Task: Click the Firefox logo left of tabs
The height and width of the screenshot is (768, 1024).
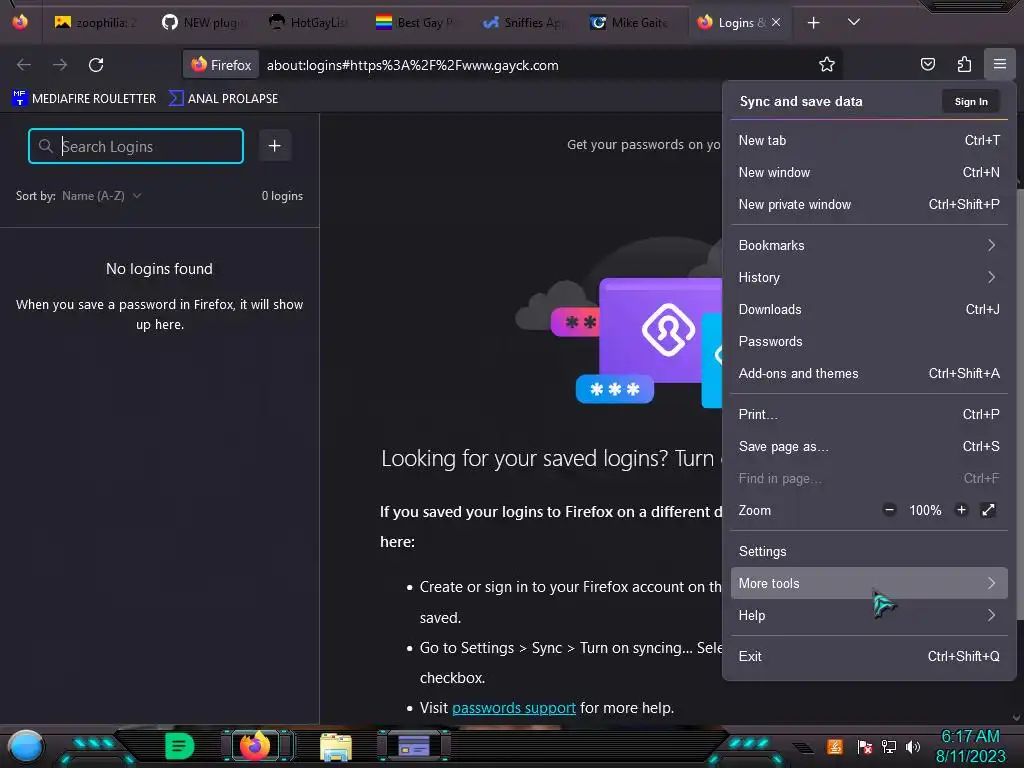Action: pos(20,22)
